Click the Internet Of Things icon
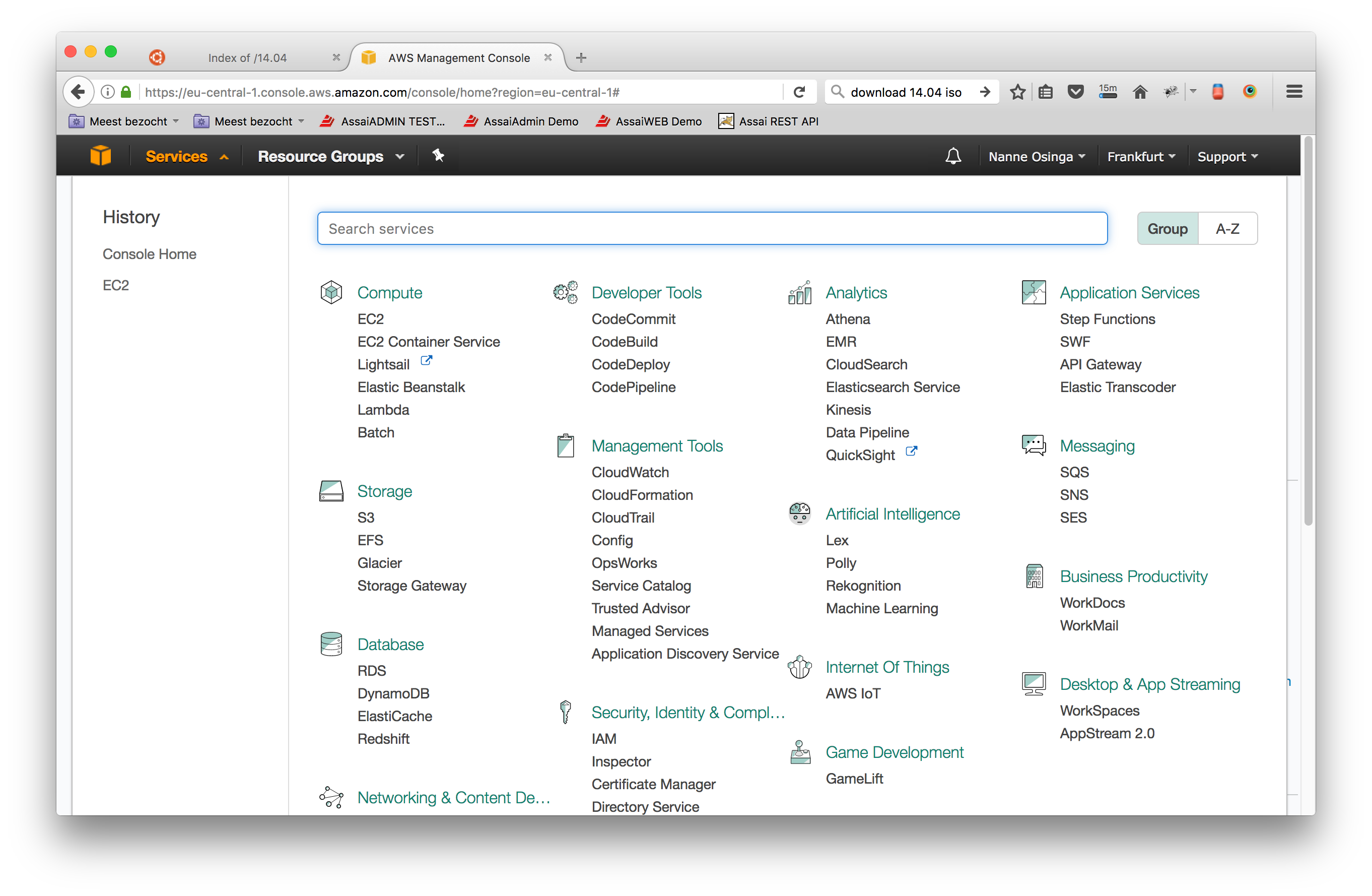This screenshot has width=1372, height=896. pos(799,666)
